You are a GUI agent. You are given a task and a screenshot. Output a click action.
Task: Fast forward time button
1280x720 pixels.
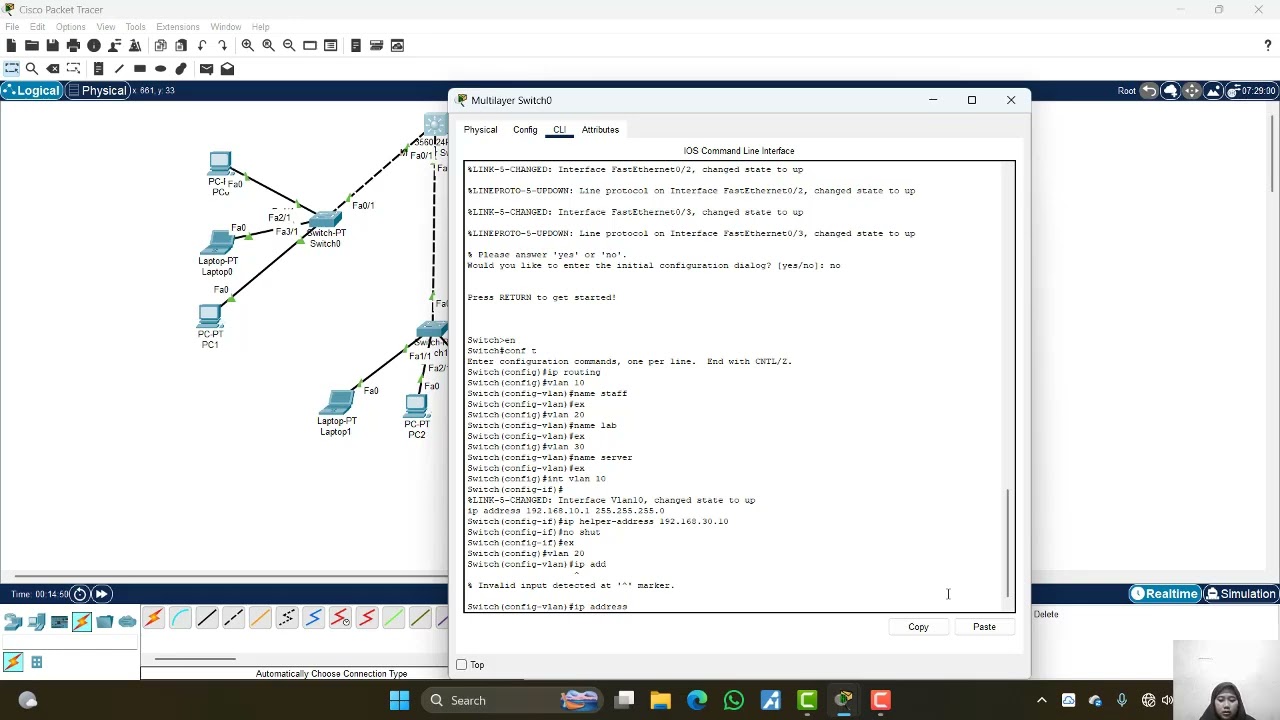(101, 594)
